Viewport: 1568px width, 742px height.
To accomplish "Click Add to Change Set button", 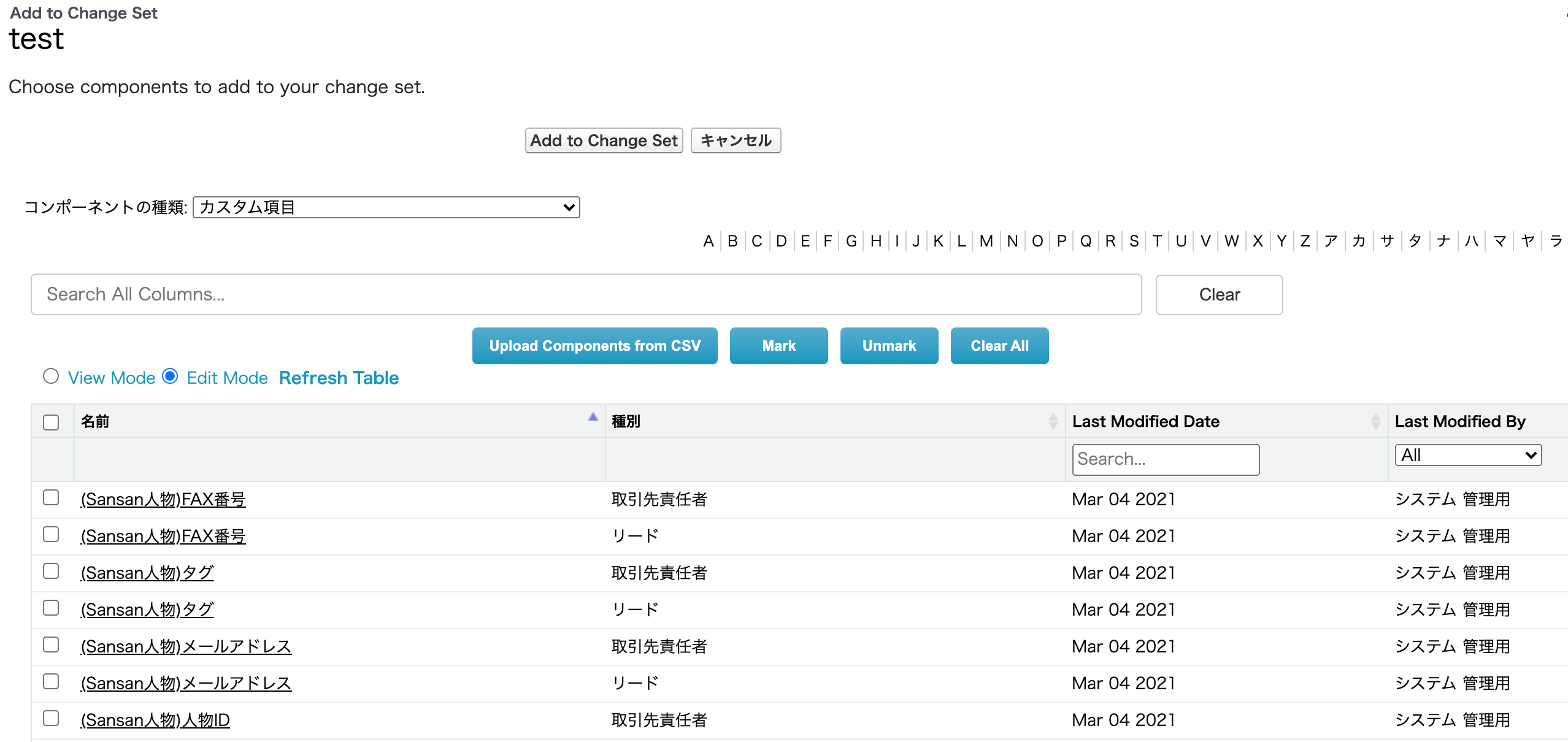I will (604, 141).
